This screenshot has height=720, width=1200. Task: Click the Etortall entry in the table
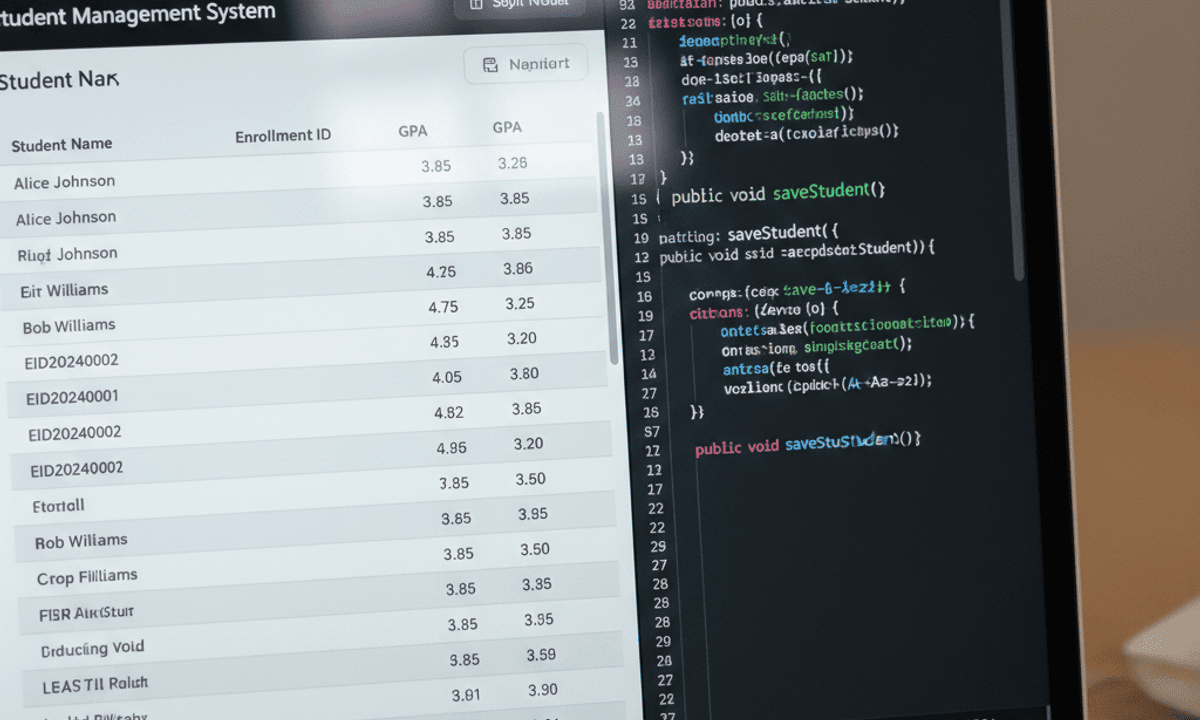click(x=58, y=505)
